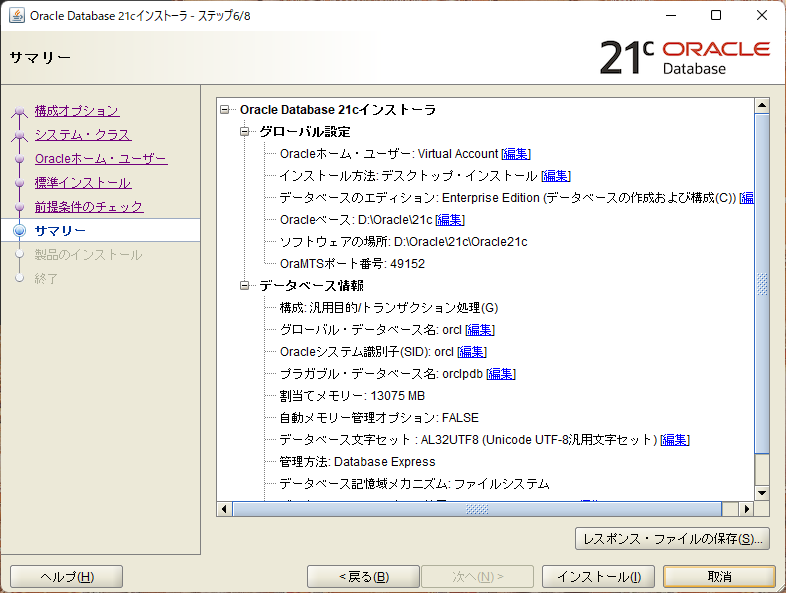Screen dimensions: 786x593
Task: Go to the システム・クラス step
Action: coord(83,135)
